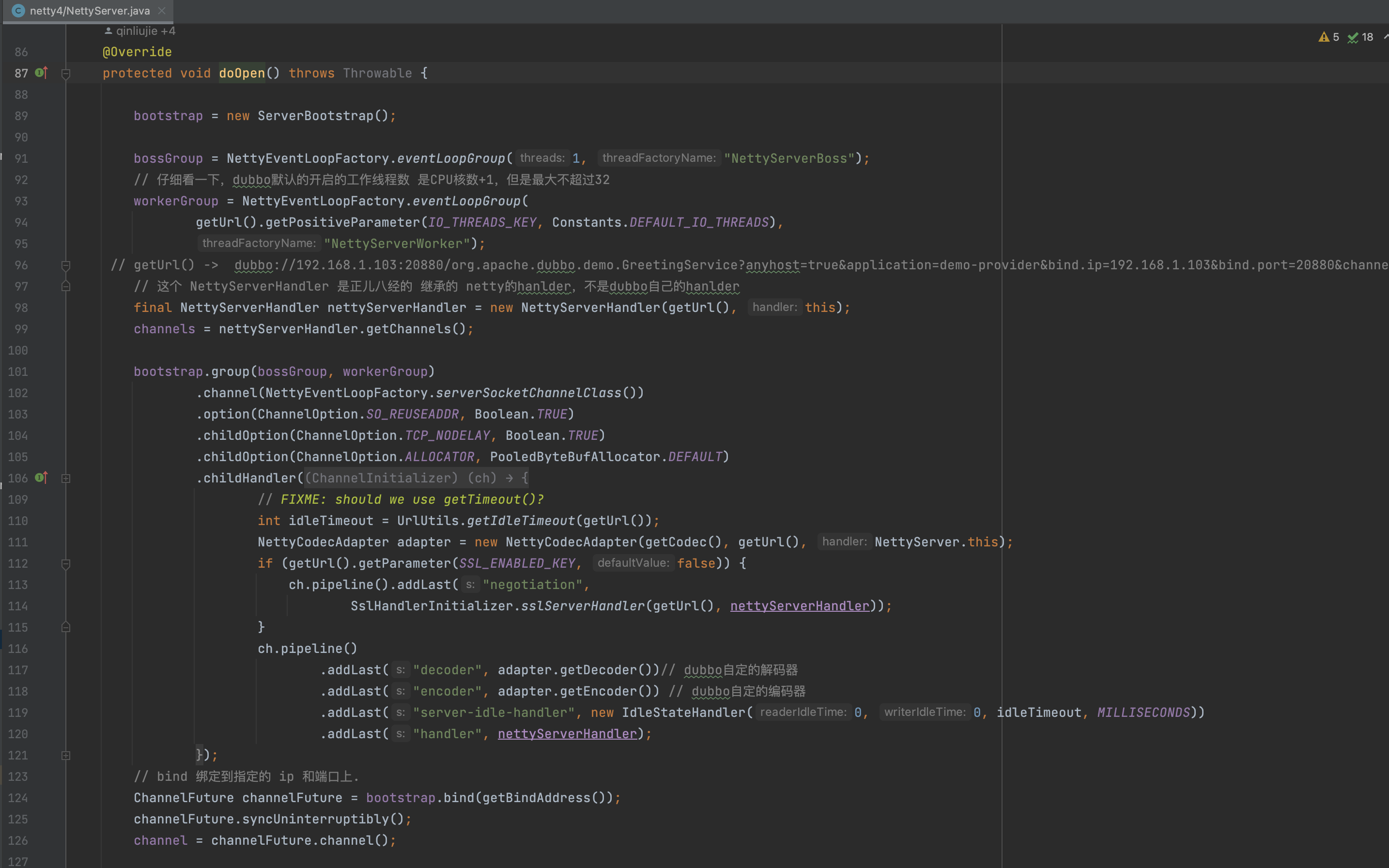
Task: Click the readerIdleTime: parameter hint
Action: click(x=803, y=712)
